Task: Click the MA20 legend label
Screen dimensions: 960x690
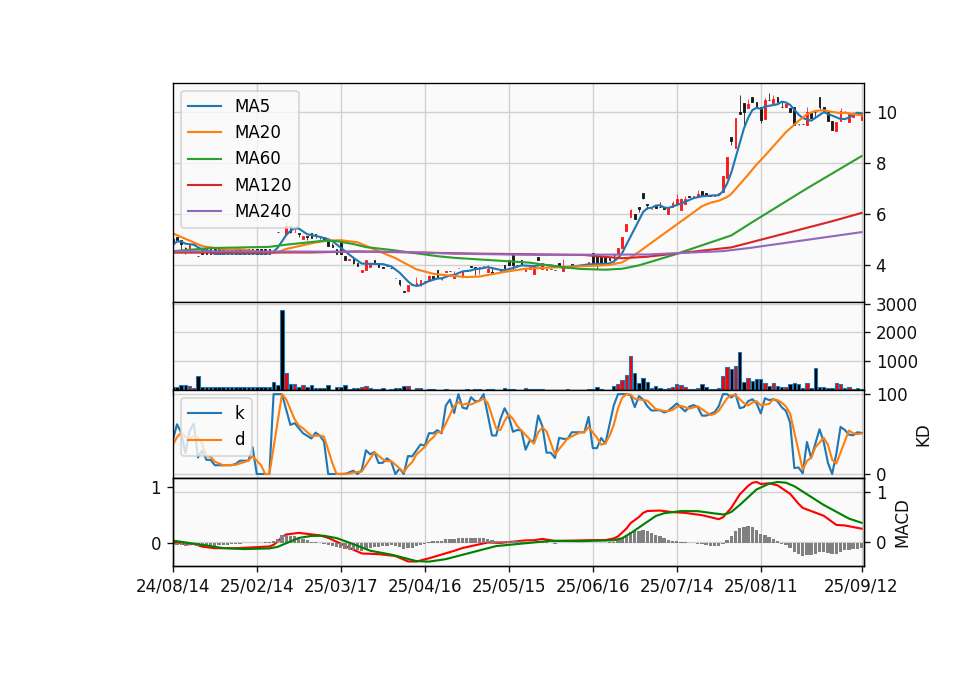Action: click(257, 132)
